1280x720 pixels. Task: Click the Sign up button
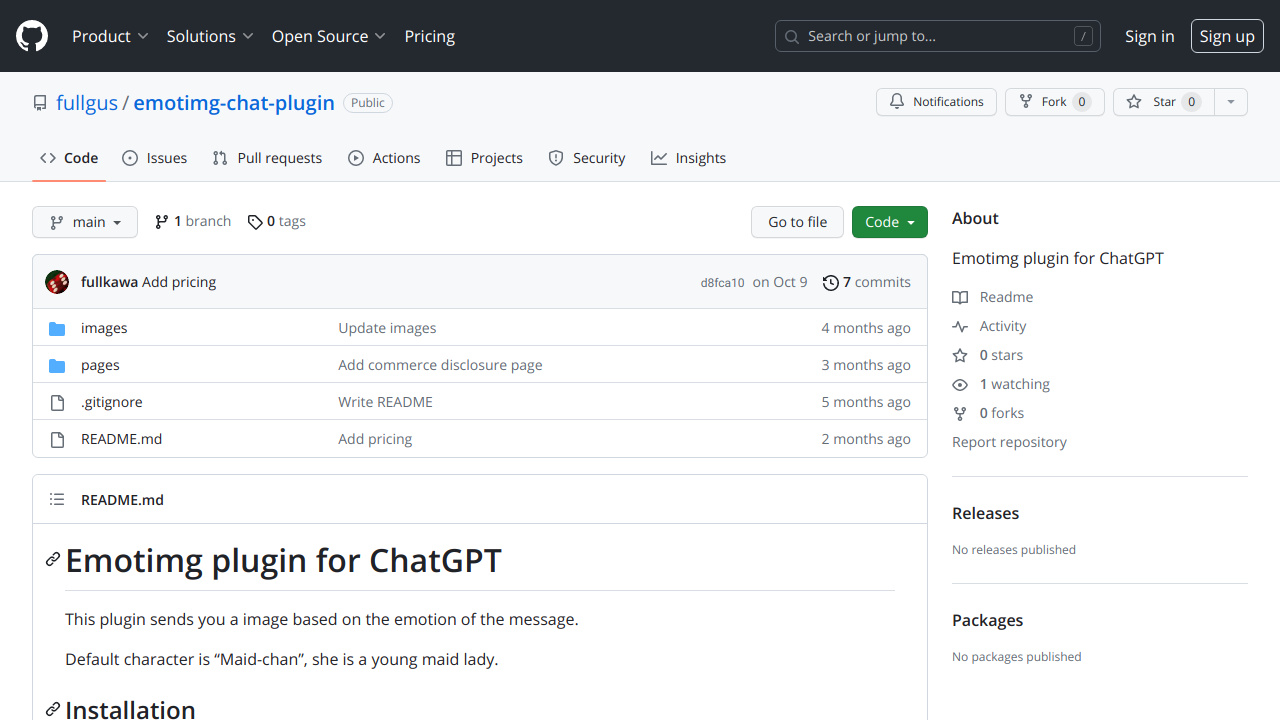[1227, 36]
